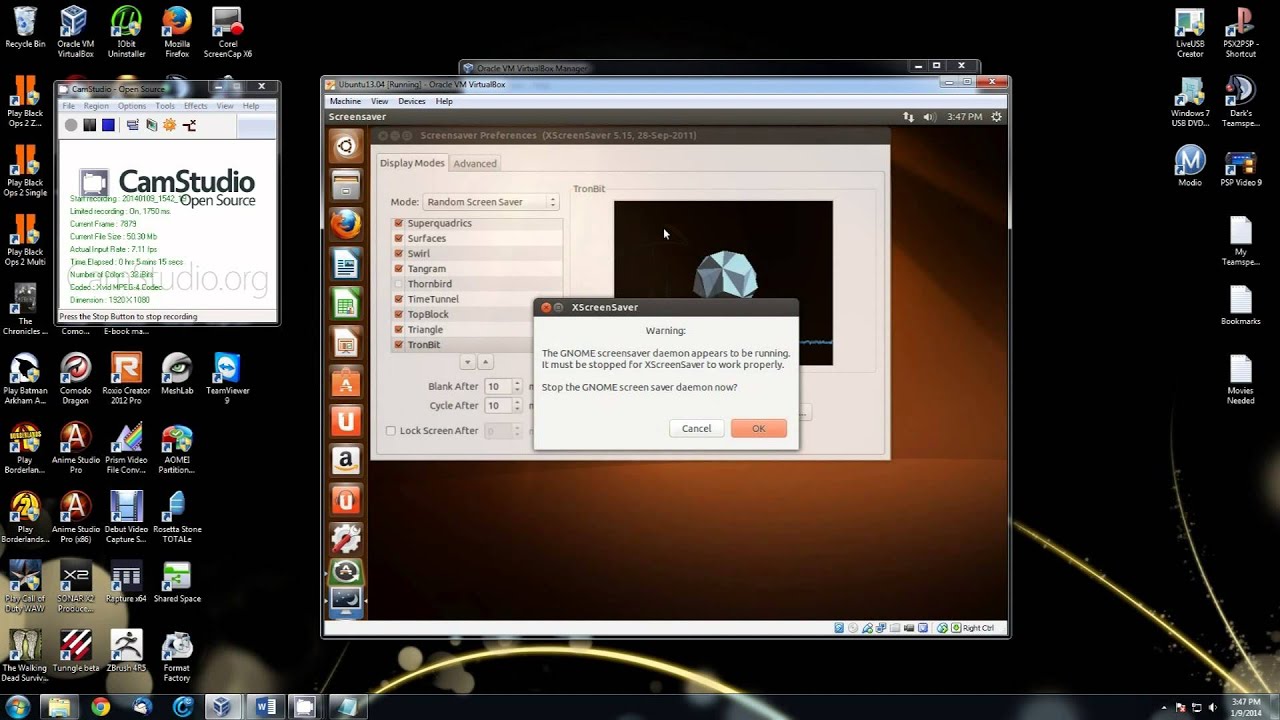
Task: Open LibreOffice Impress in Ubuntu launcher
Action: (x=346, y=343)
